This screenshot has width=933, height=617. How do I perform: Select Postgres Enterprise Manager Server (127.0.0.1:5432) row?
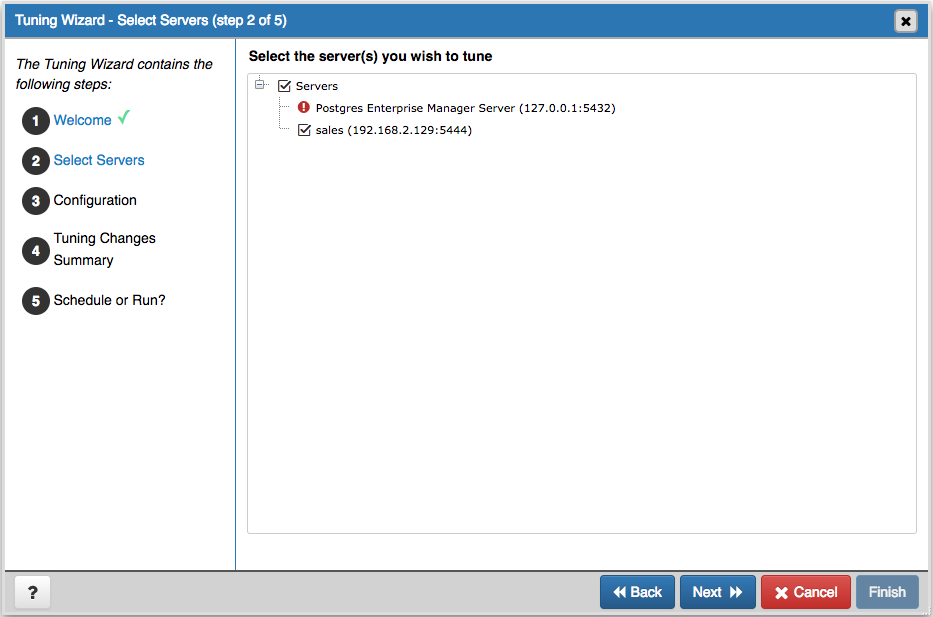465,108
